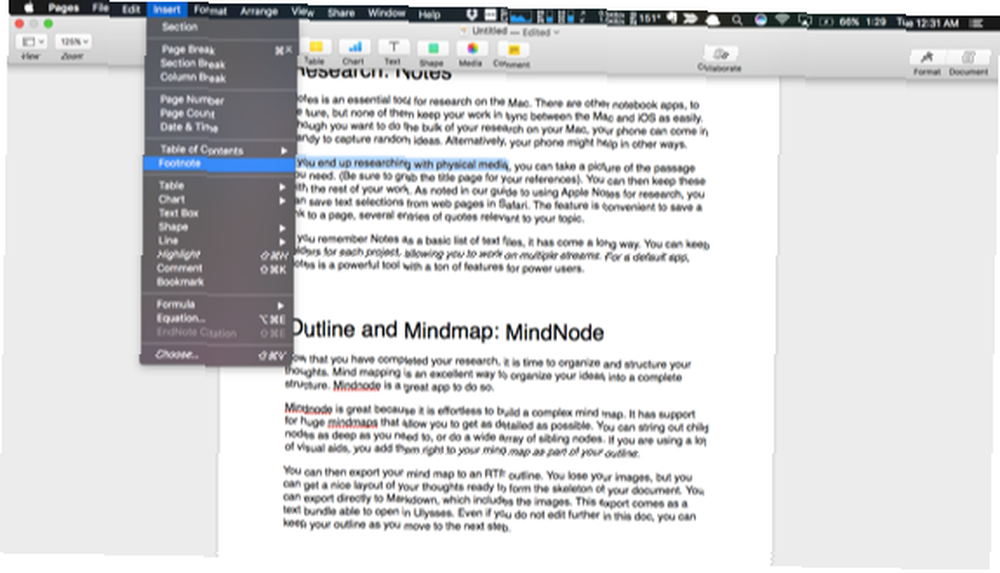The height and width of the screenshot is (573, 1000).
Task: Select Column Break menu item
Action: click(x=220, y=77)
